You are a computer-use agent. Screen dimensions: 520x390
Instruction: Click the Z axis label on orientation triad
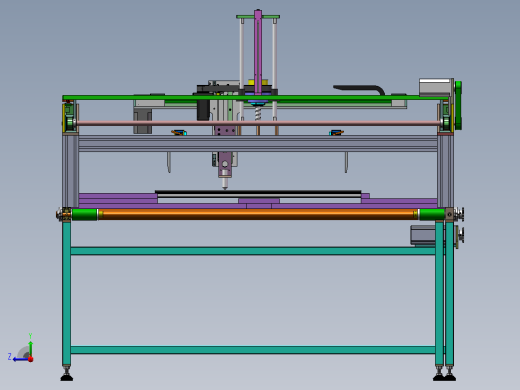pyautogui.click(x=10, y=357)
